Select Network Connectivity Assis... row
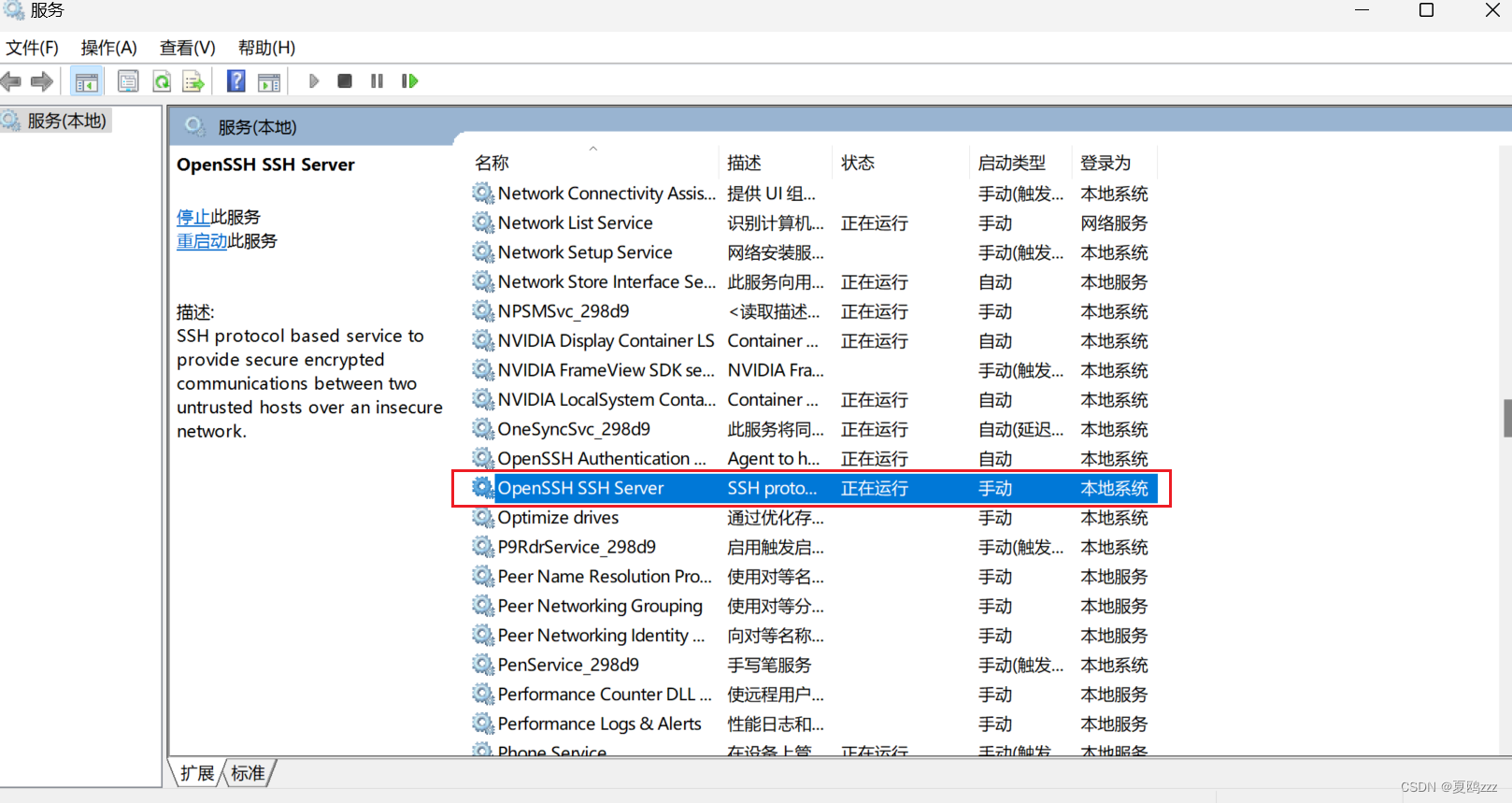Image resolution: width=1512 pixels, height=803 pixels. (x=814, y=194)
